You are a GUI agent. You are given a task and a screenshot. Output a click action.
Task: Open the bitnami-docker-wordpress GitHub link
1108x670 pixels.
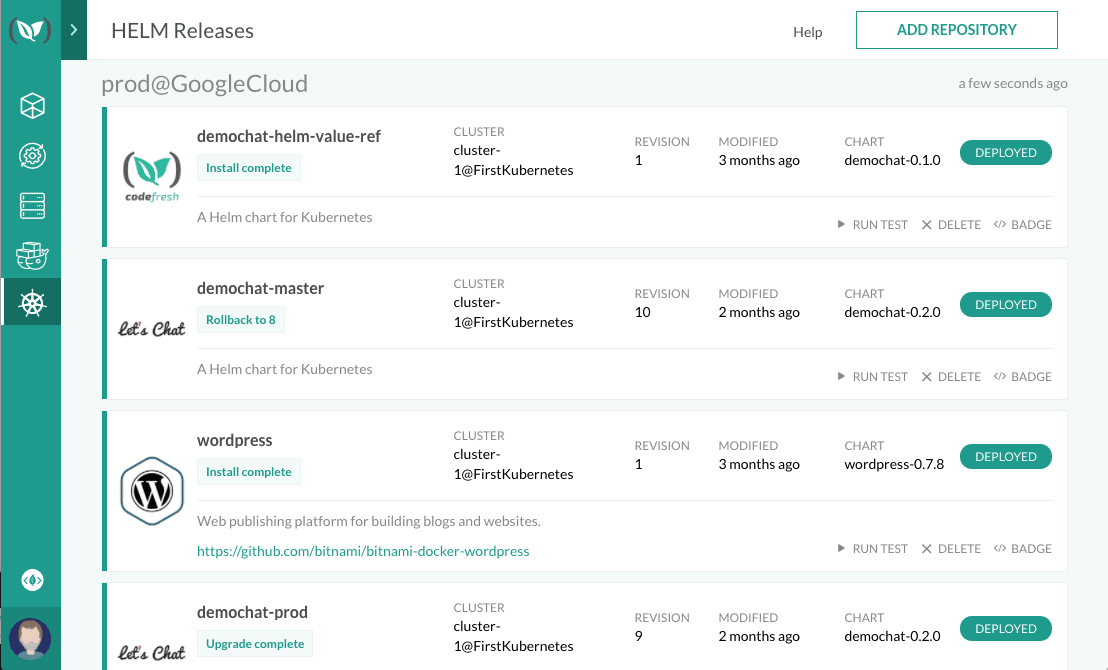[x=363, y=551]
